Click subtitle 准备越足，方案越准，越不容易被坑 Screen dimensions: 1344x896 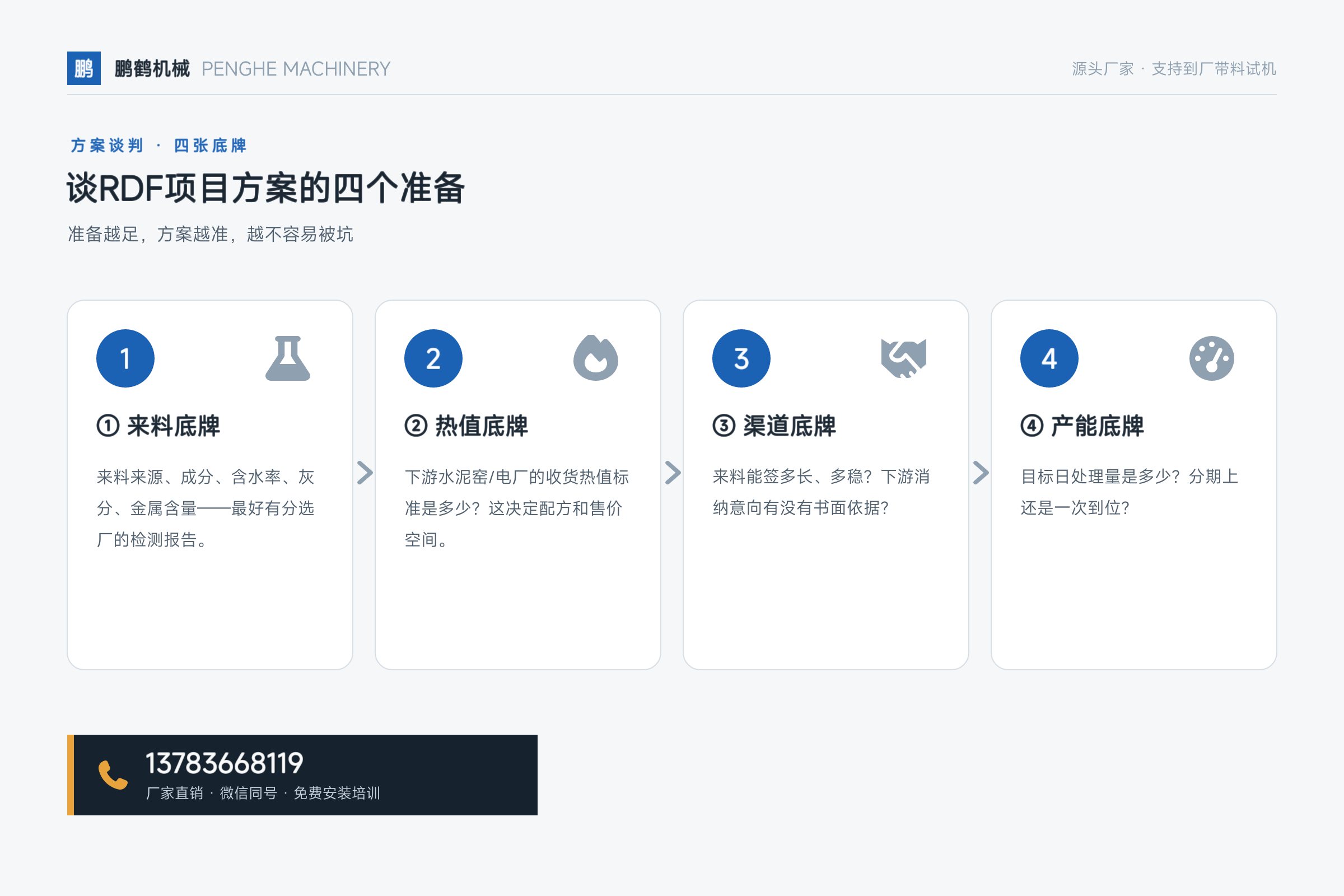(211, 234)
